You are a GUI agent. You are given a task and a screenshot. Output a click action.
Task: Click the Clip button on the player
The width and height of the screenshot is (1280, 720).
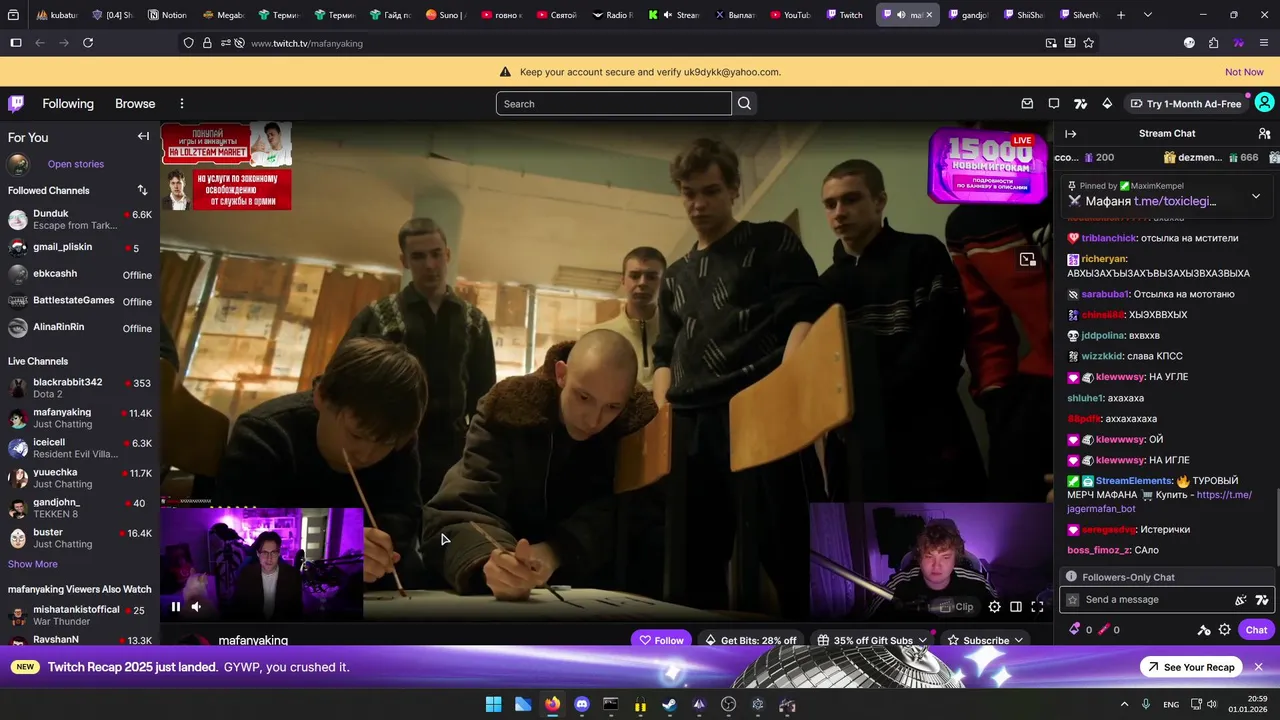956,606
